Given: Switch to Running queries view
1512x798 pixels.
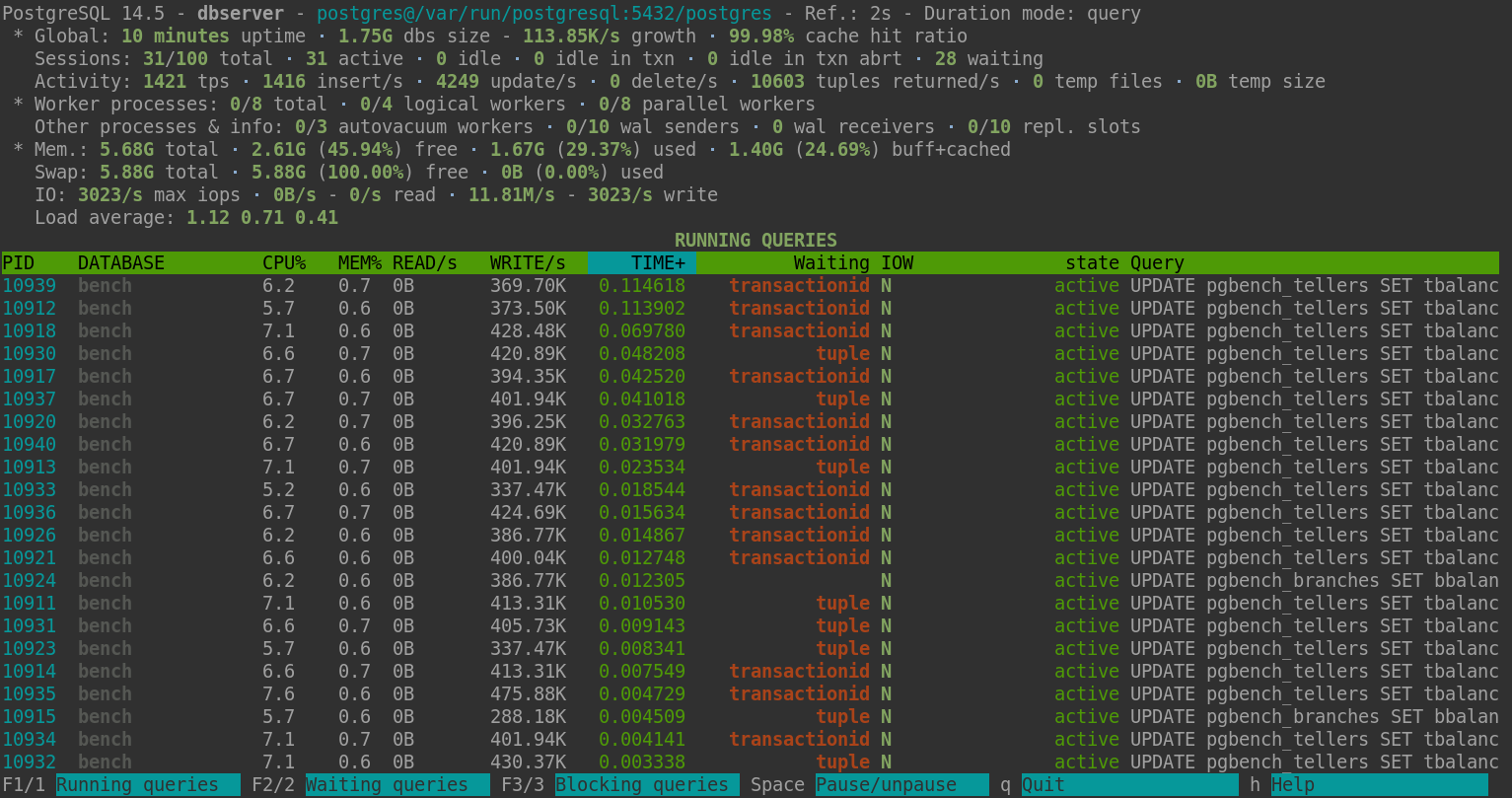Looking at the screenshot, I should (x=148, y=785).
